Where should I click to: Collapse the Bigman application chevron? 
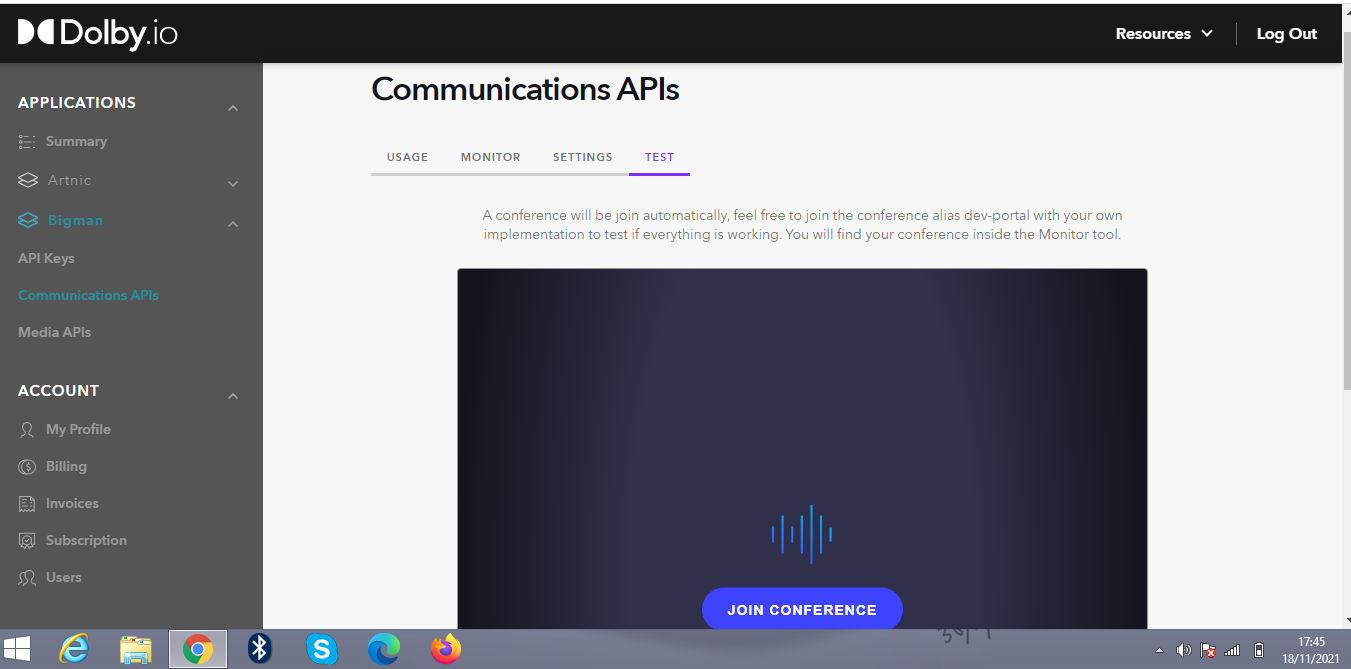(233, 224)
